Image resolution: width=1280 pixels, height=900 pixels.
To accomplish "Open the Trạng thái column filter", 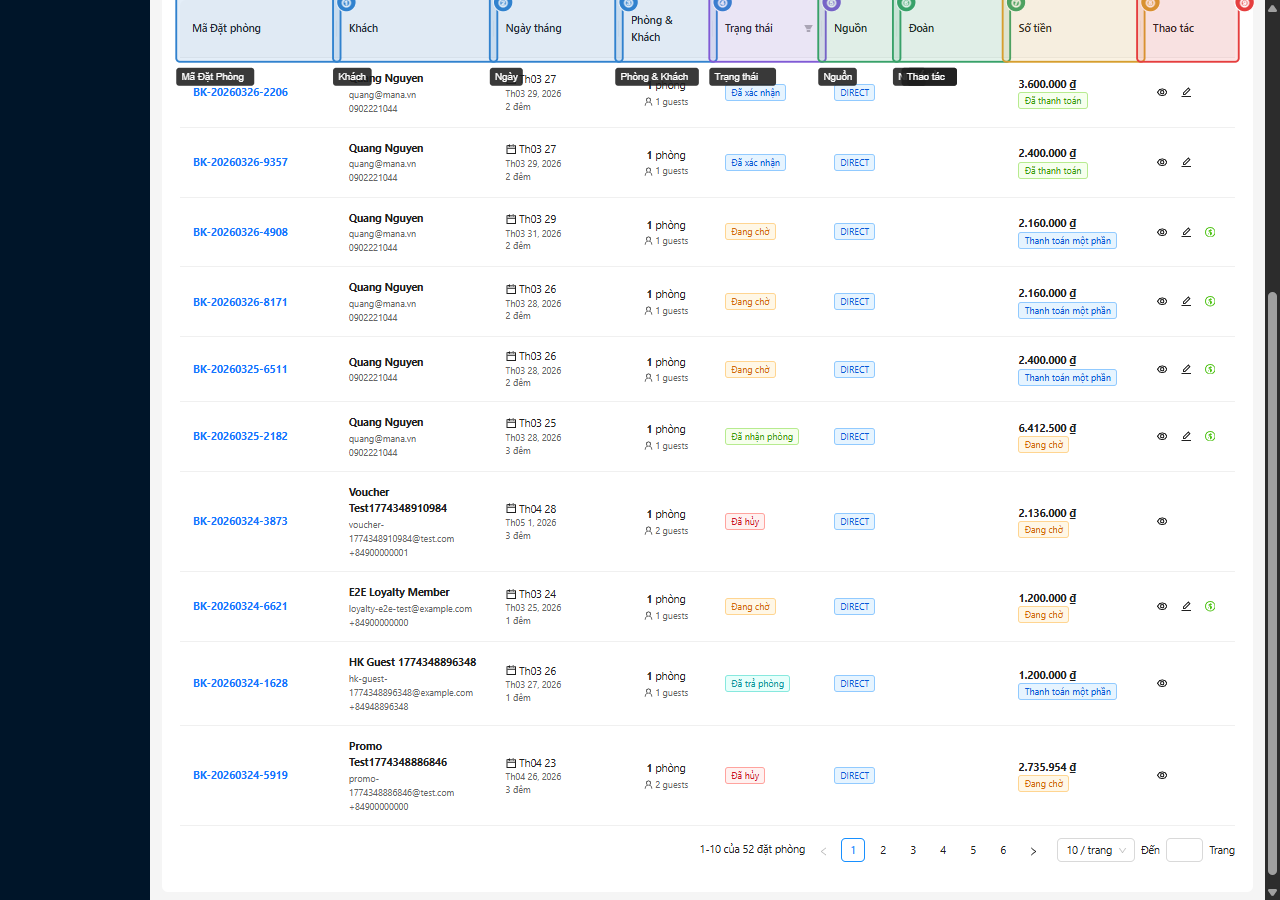I will click(808, 29).
